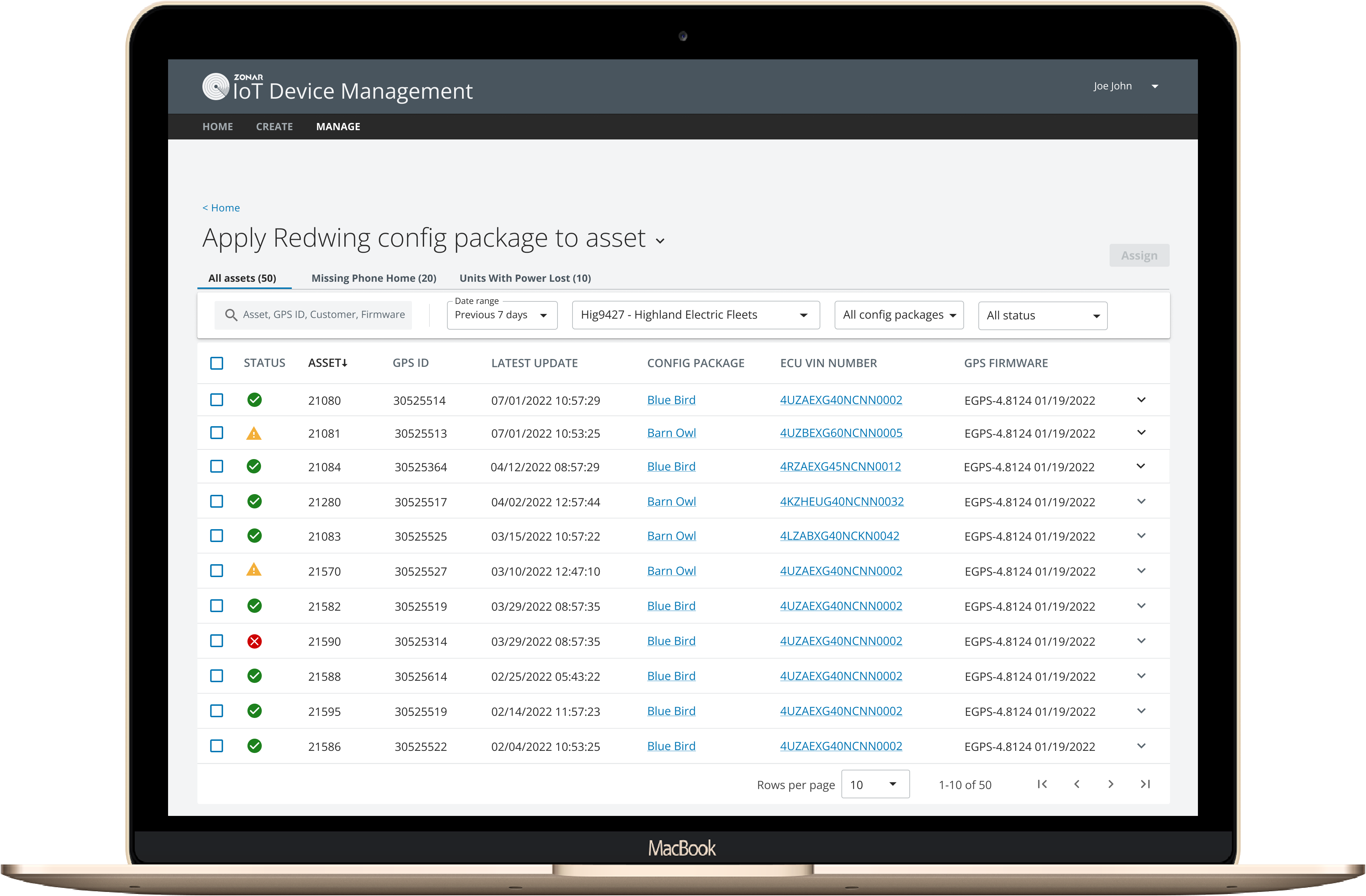1366x896 pixels.
Task: Open the All config packages dropdown
Action: pos(899,315)
